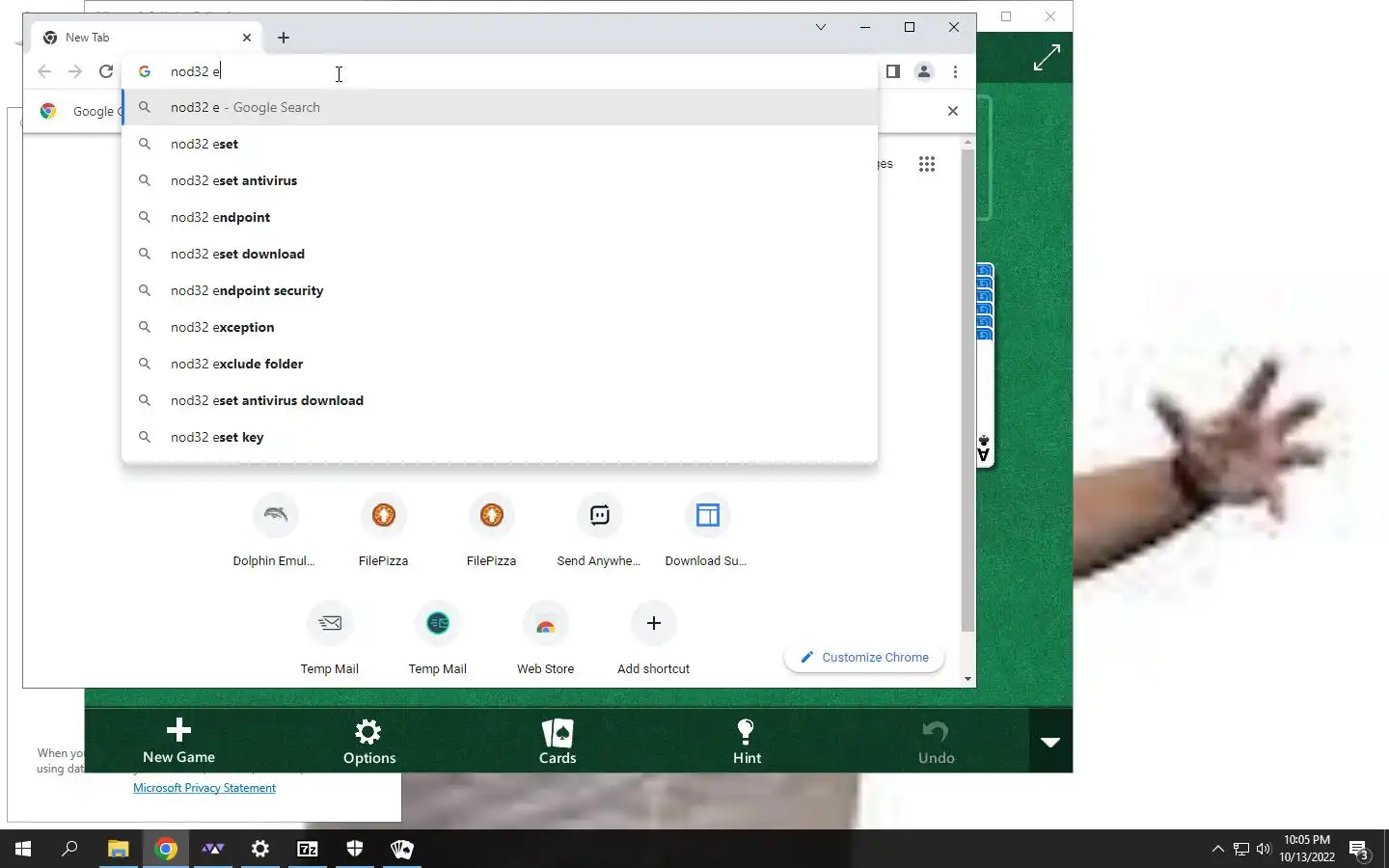Open the Solitaire Cards menu

click(x=558, y=742)
